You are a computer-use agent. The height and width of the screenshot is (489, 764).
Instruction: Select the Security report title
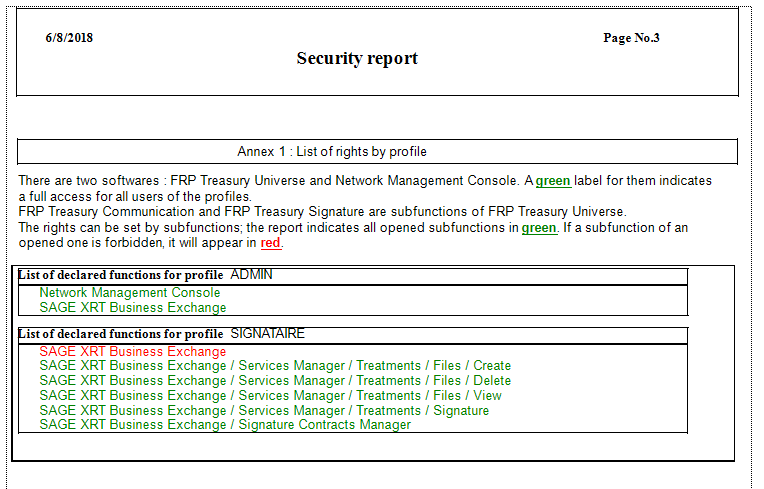coord(357,58)
